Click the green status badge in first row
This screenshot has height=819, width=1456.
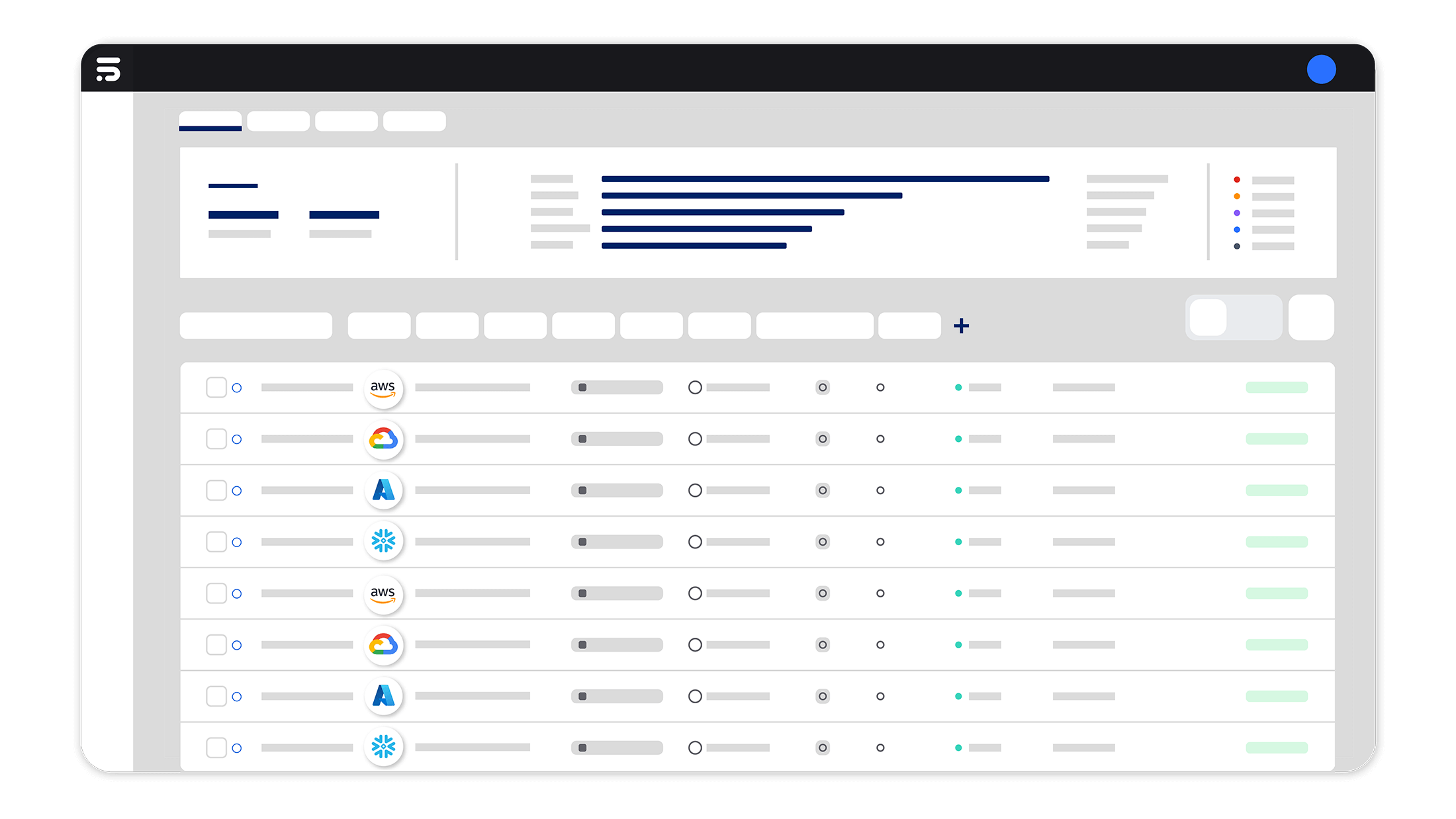(1276, 388)
